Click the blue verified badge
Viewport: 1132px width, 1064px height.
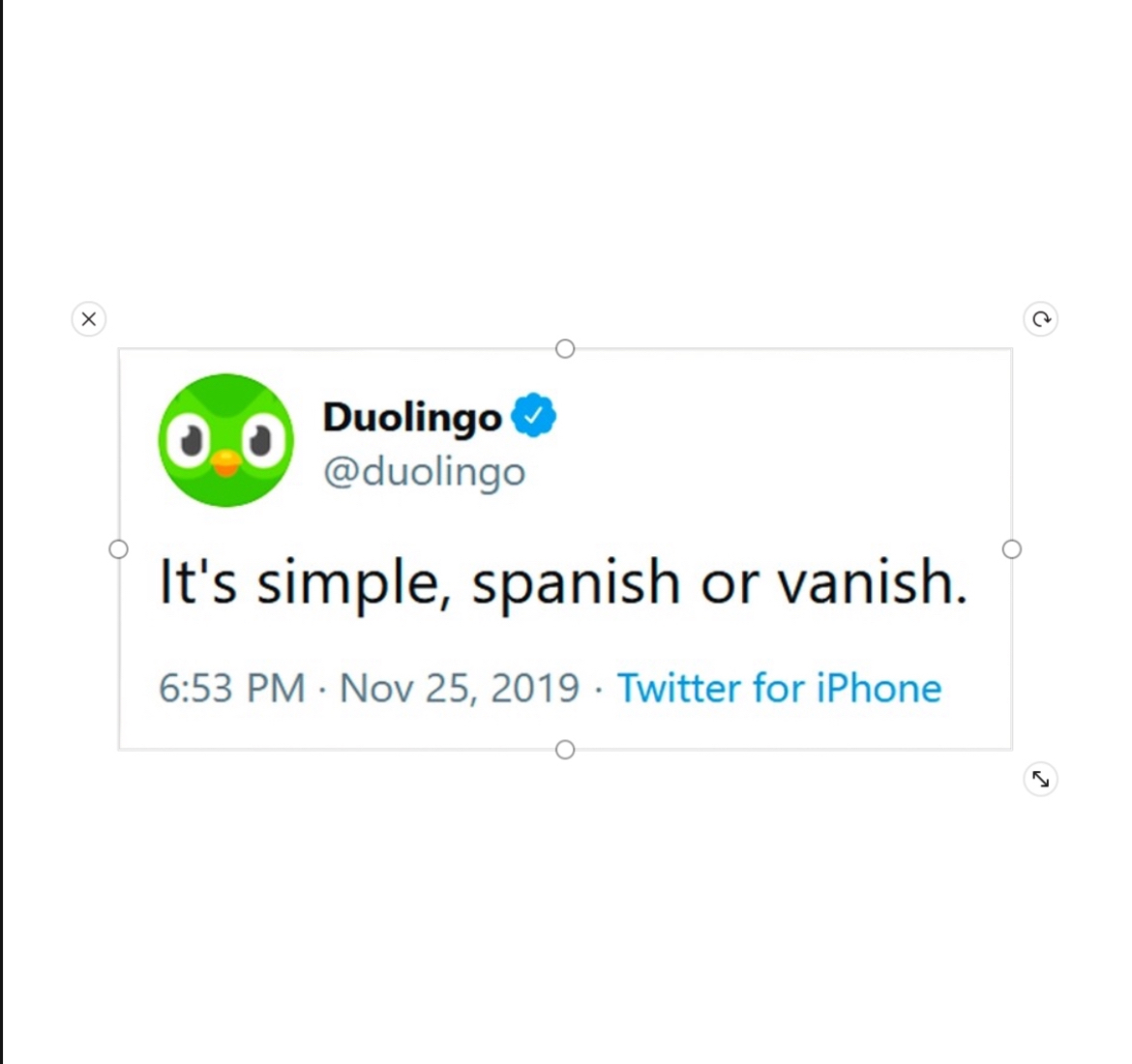533,415
